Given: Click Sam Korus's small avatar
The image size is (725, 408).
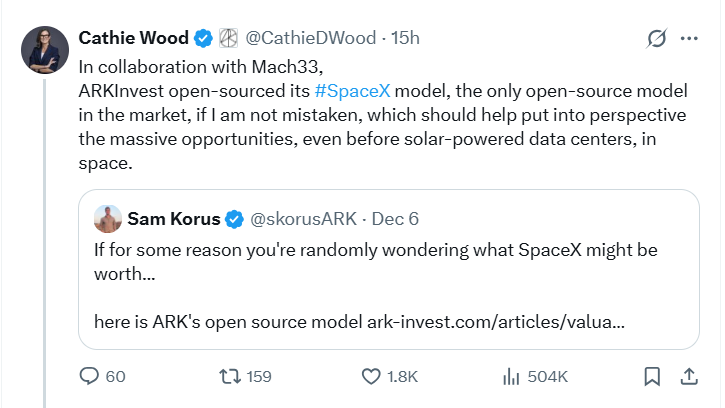Looking at the screenshot, I should tap(106, 217).
